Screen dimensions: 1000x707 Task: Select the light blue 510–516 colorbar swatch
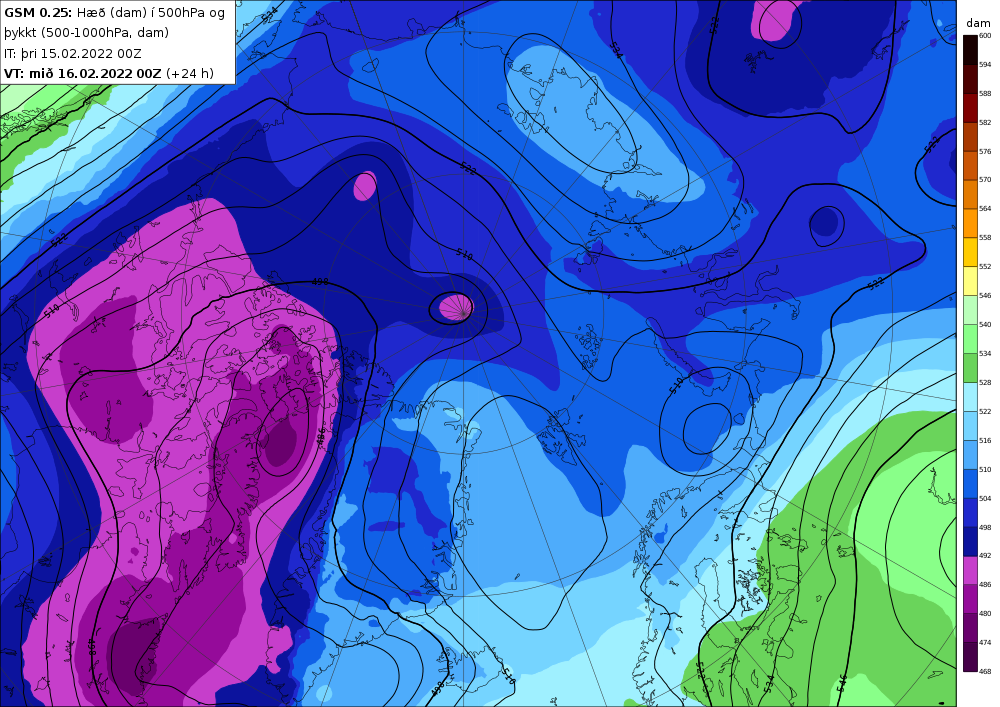(970, 455)
